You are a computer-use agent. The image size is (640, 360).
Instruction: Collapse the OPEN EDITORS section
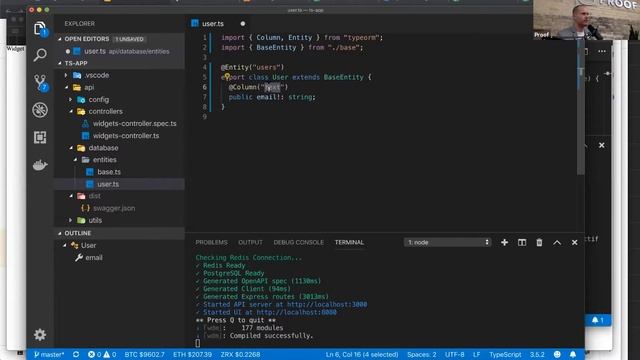point(120,39)
